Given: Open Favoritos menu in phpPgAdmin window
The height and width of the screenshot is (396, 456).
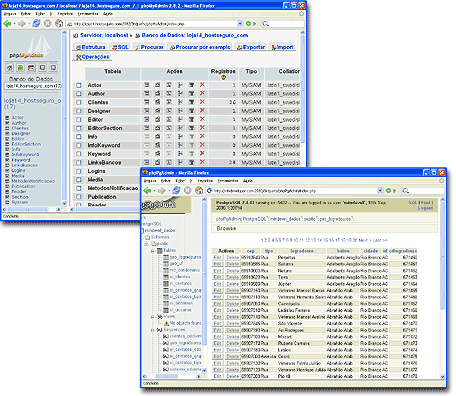Looking at the screenshot, I should [x=205, y=181].
